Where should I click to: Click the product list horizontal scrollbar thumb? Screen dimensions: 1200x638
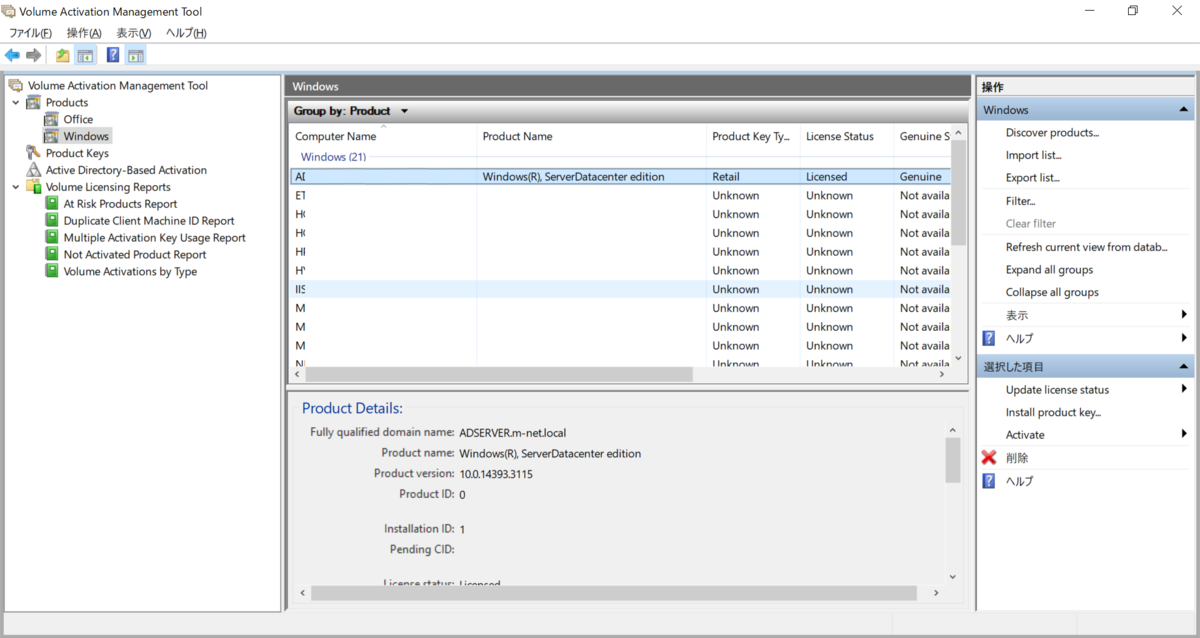click(498, 374)
